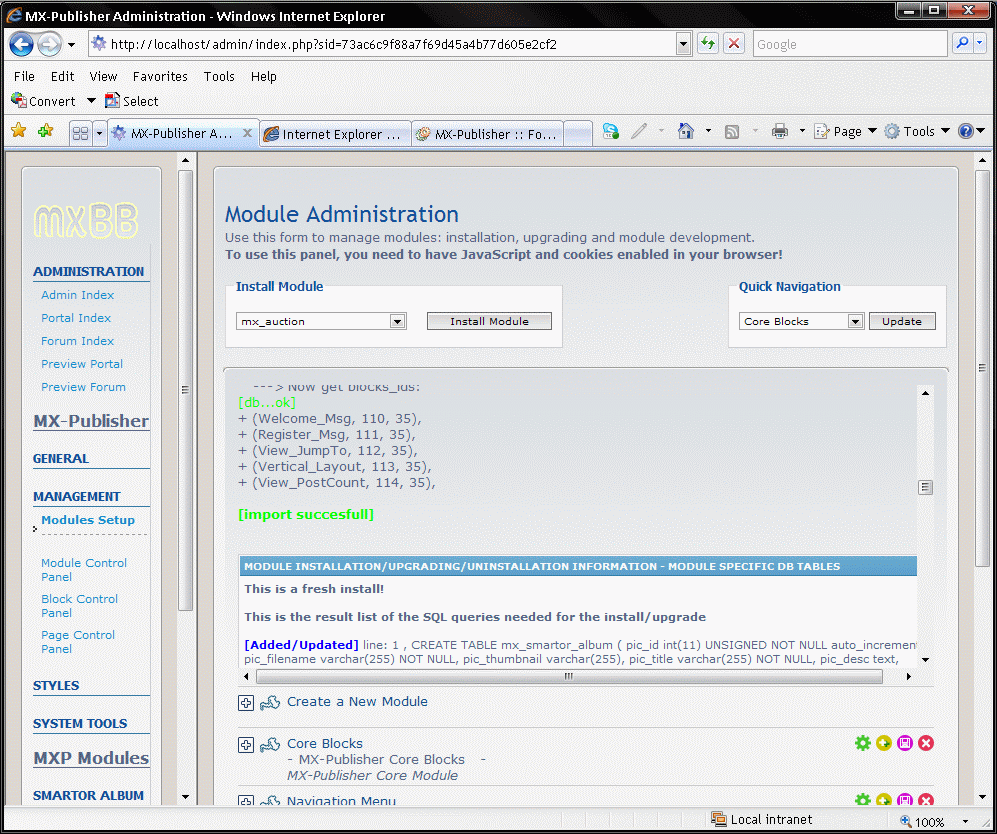Open the Favorites menu
Image resolution: width=997 pixels, height=834 pixels.
(160, 76)
